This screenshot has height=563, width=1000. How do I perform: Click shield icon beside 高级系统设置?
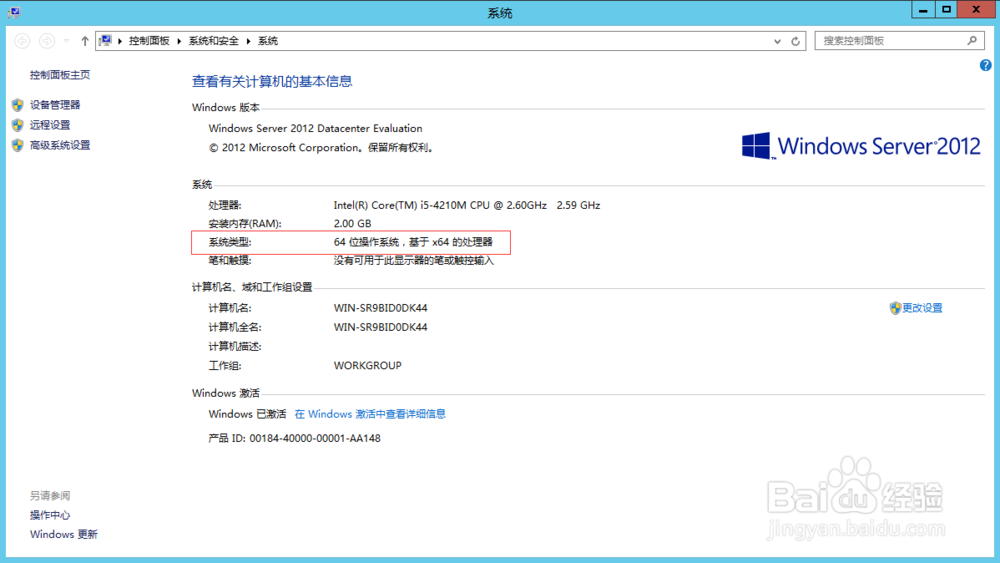[18, 145]
